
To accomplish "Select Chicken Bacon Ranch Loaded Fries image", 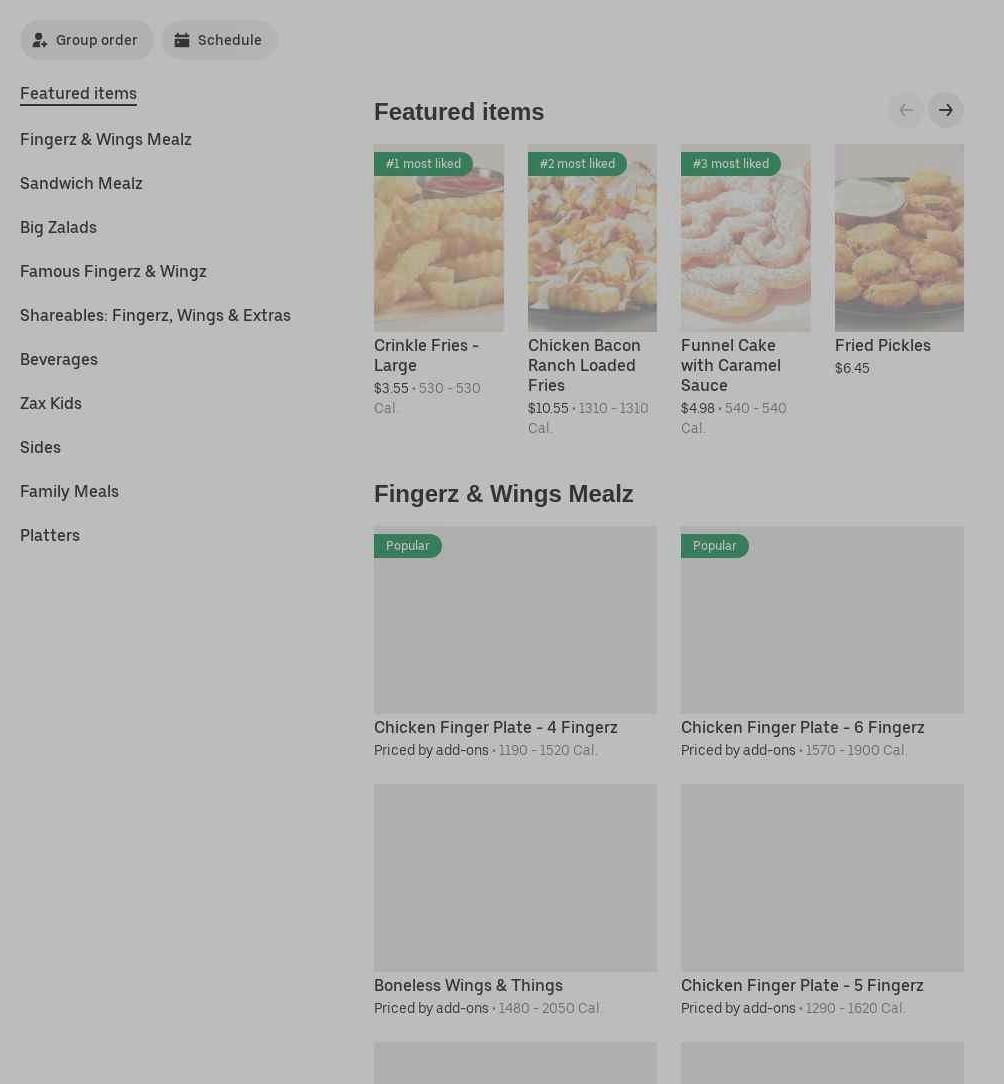I will coord(592,238).
